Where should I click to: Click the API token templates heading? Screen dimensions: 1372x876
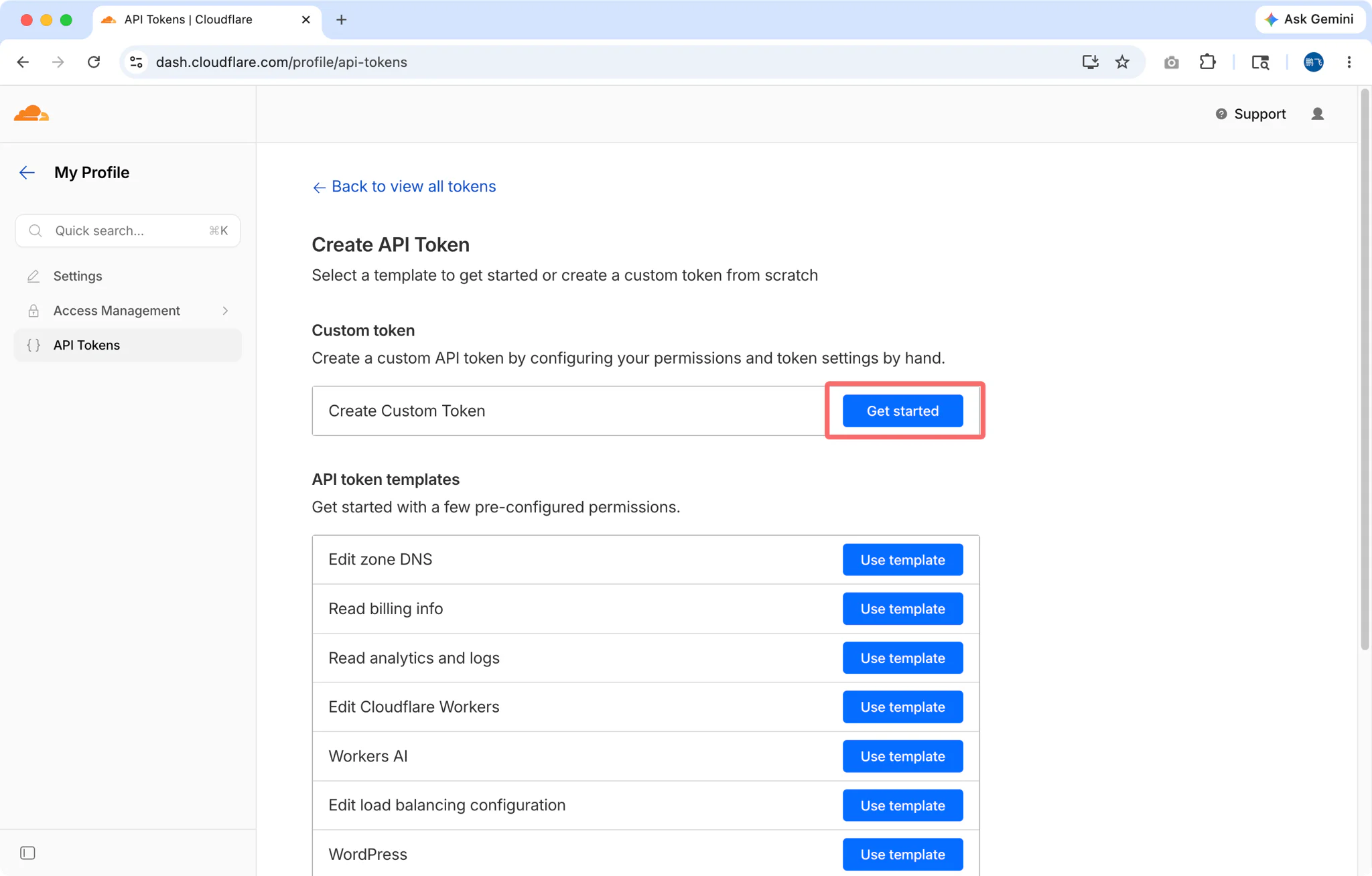[386, 480]
